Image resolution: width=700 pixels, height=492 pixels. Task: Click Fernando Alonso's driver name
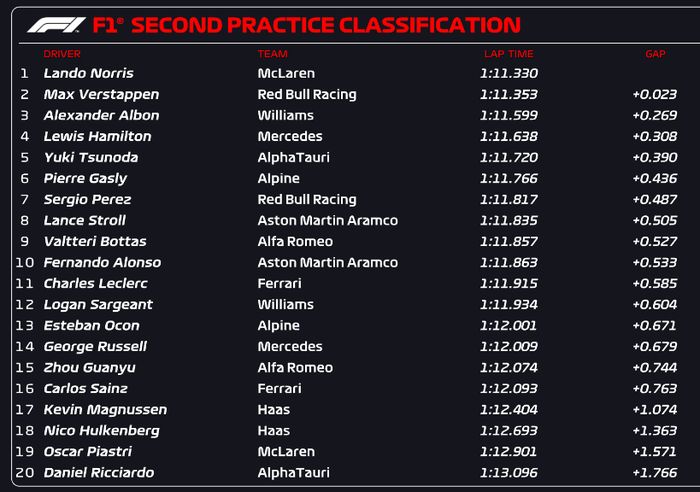(102, 262)
